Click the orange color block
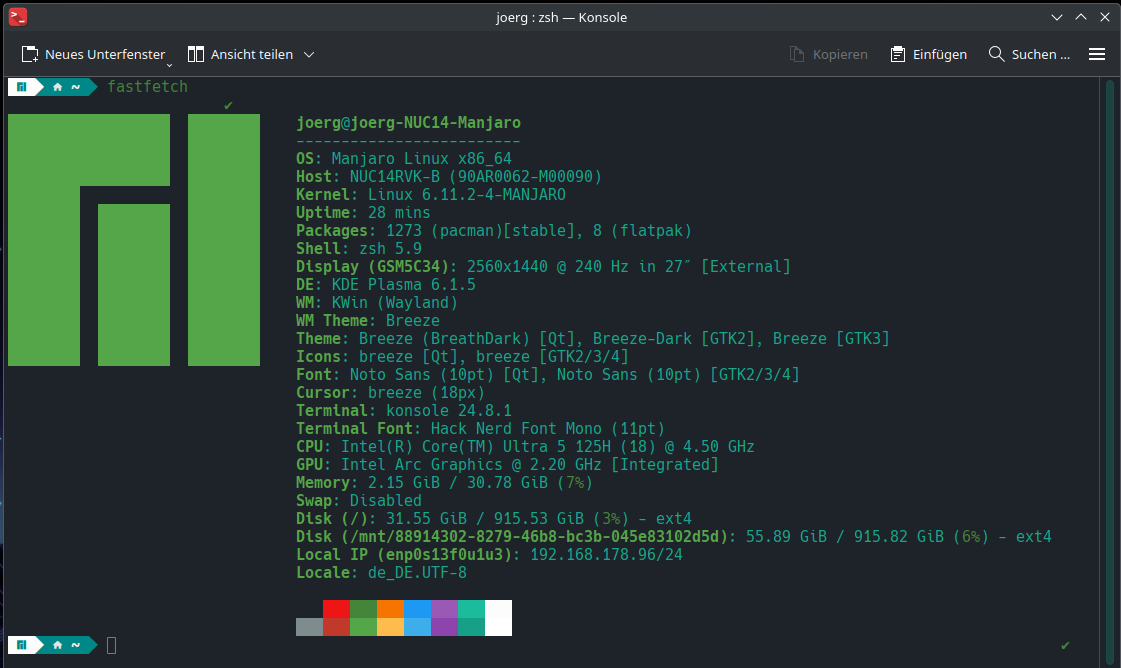The image size is (1121, 668). coord(390,609)
